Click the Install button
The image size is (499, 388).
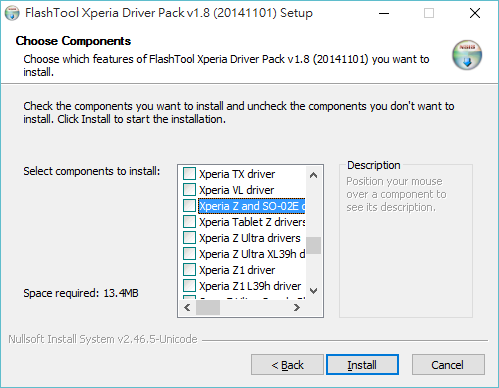362,365
